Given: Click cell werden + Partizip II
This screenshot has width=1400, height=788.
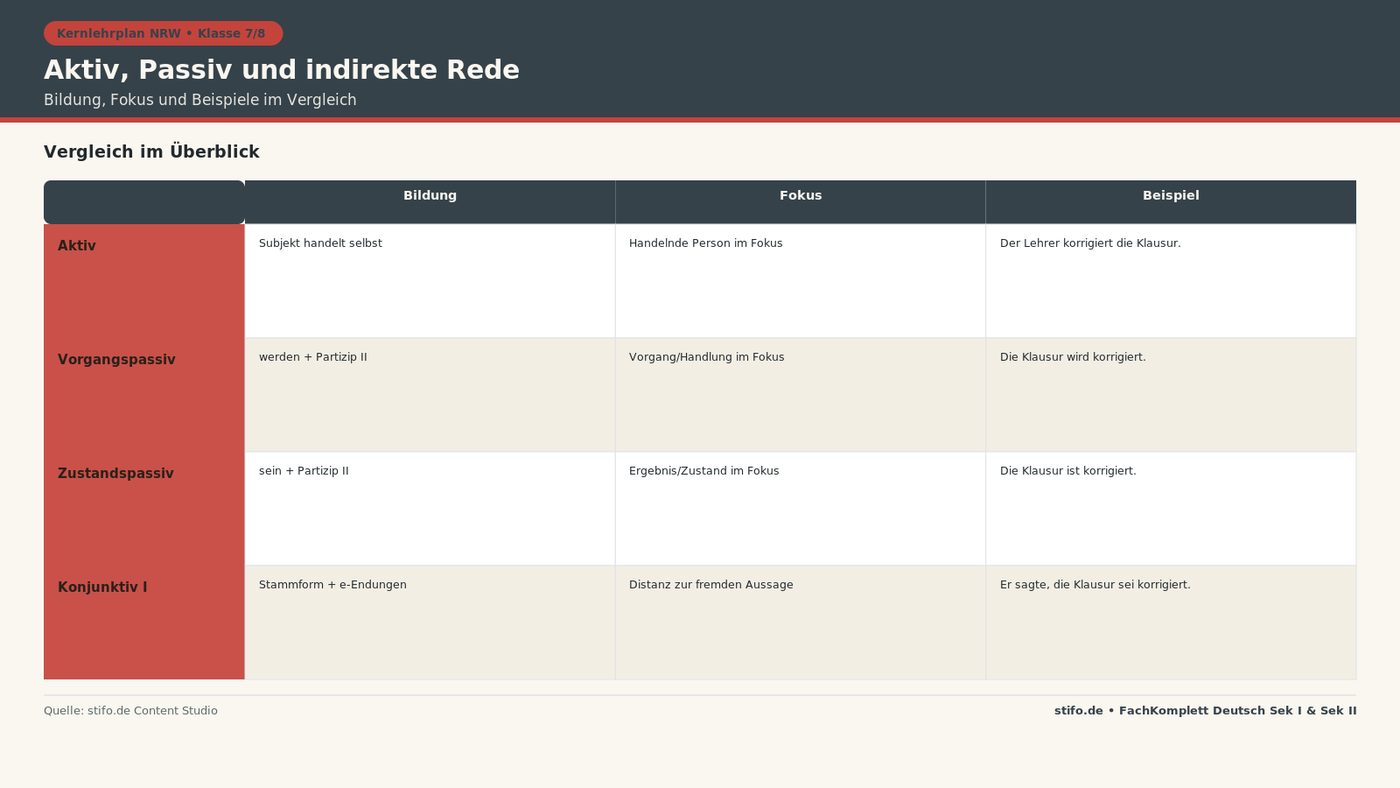Looking at the screenshot, I should (x=430, y=395).
